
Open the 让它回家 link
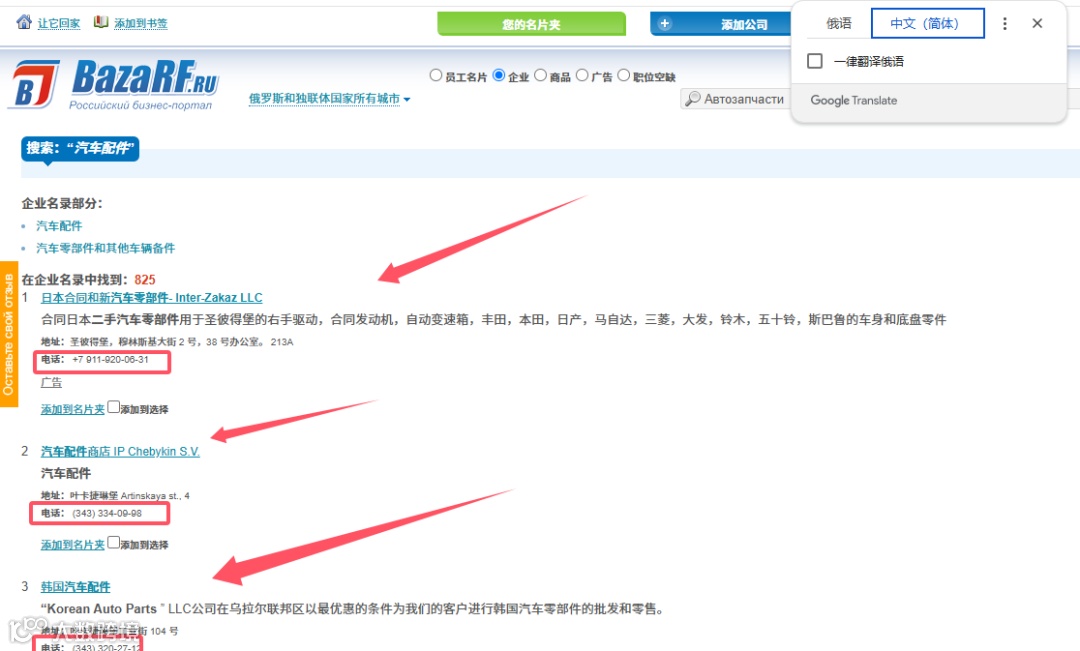click(x=59, y=23)
